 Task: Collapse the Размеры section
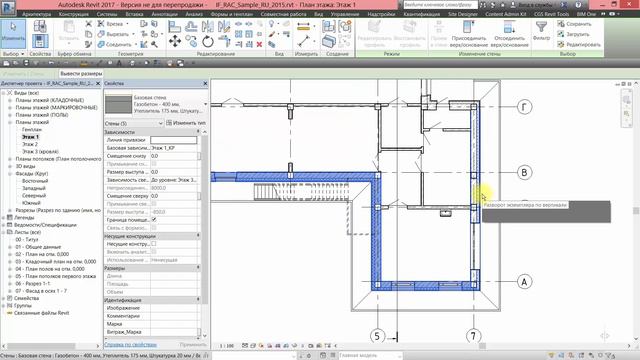(198, 268)
